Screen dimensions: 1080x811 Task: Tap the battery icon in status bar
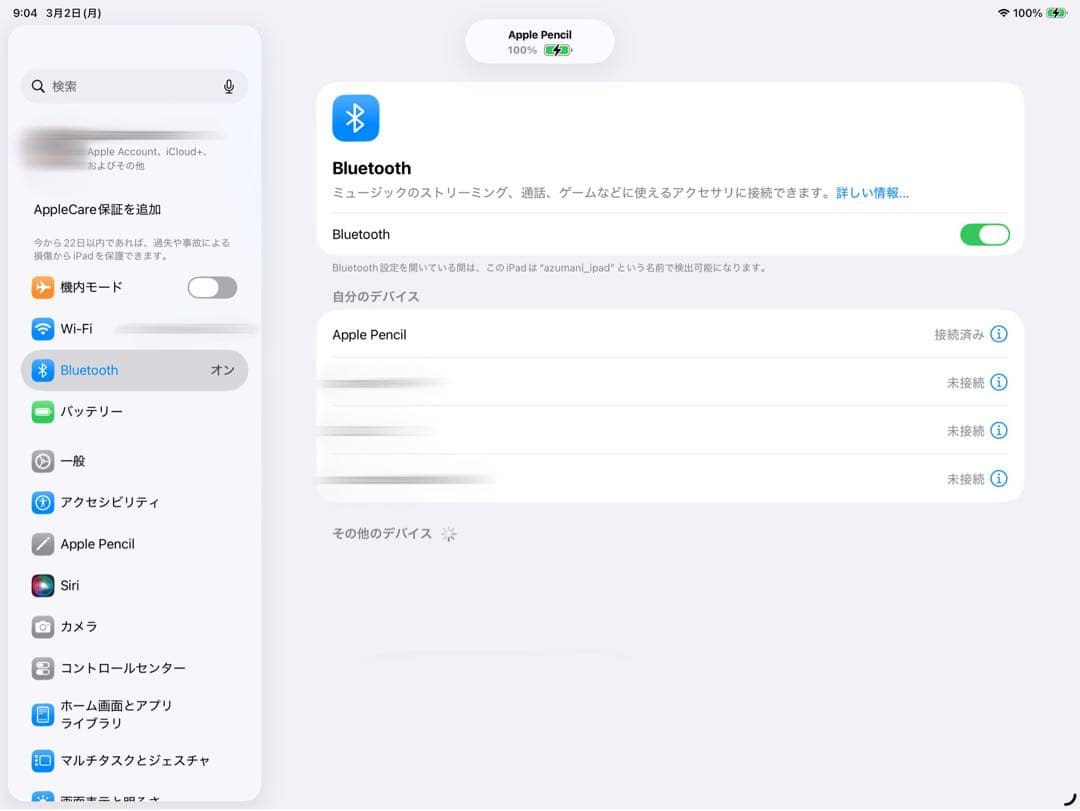[x=1057, y=13]
